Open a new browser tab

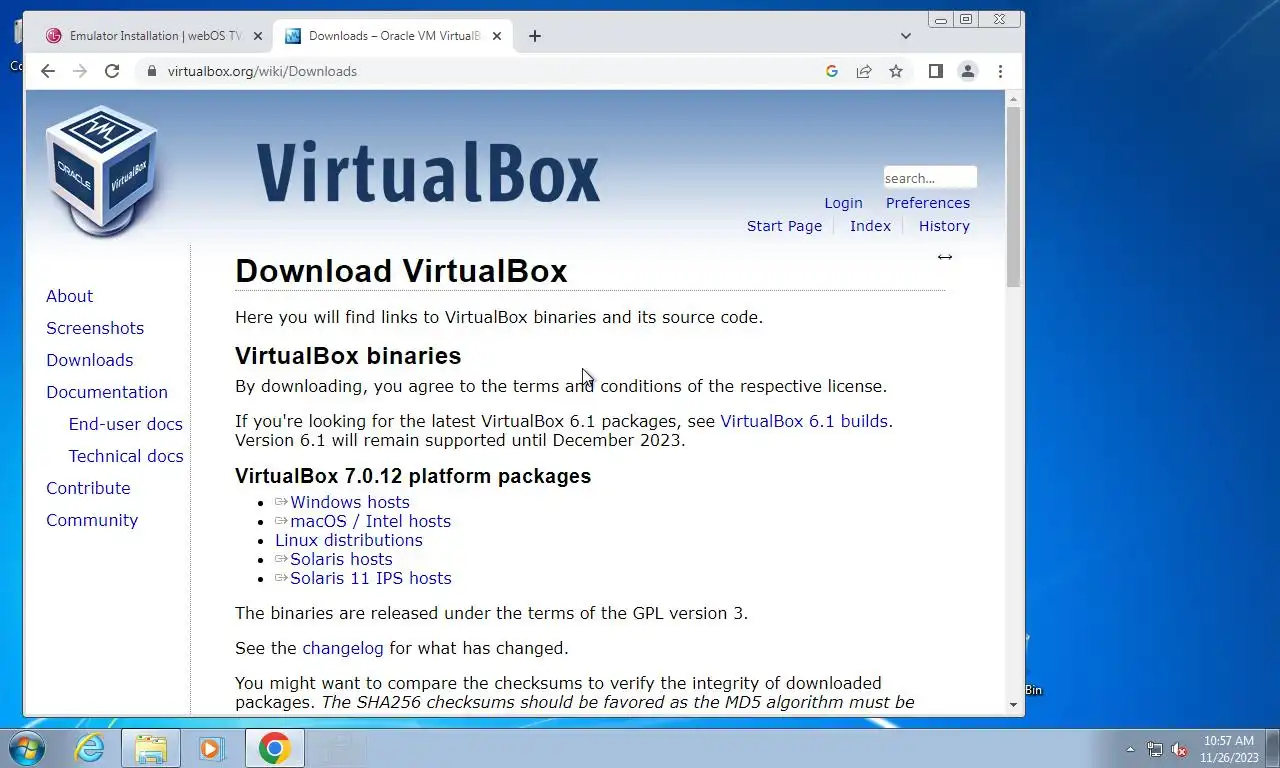click(535, 36)
